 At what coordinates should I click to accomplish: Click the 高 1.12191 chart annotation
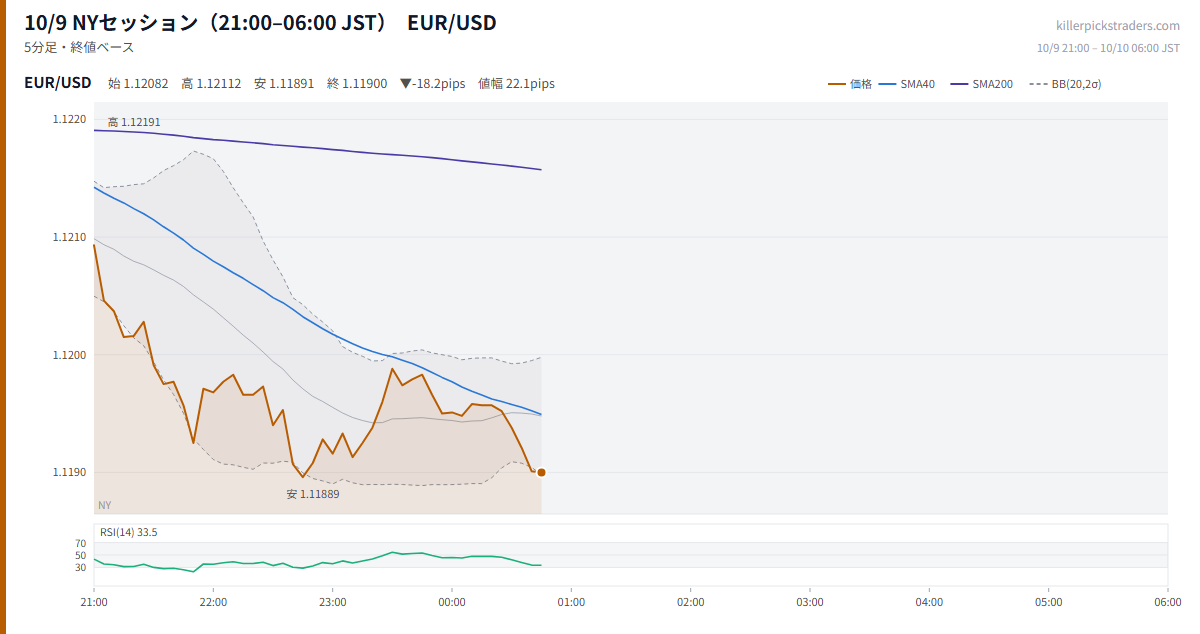pos(134,122)
